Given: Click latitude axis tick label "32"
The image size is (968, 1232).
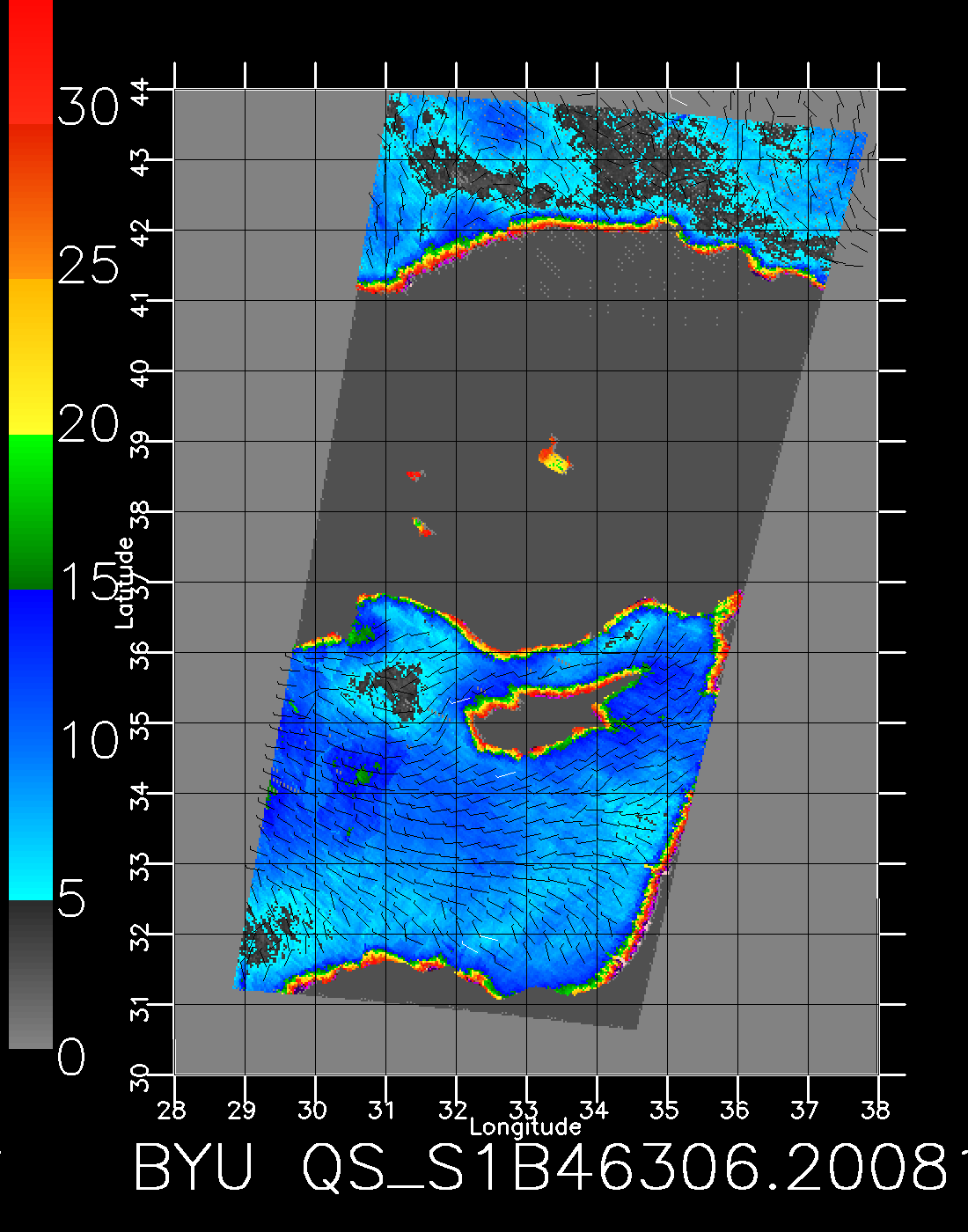Looking at the screenshot, I should [x=141, y=936].
